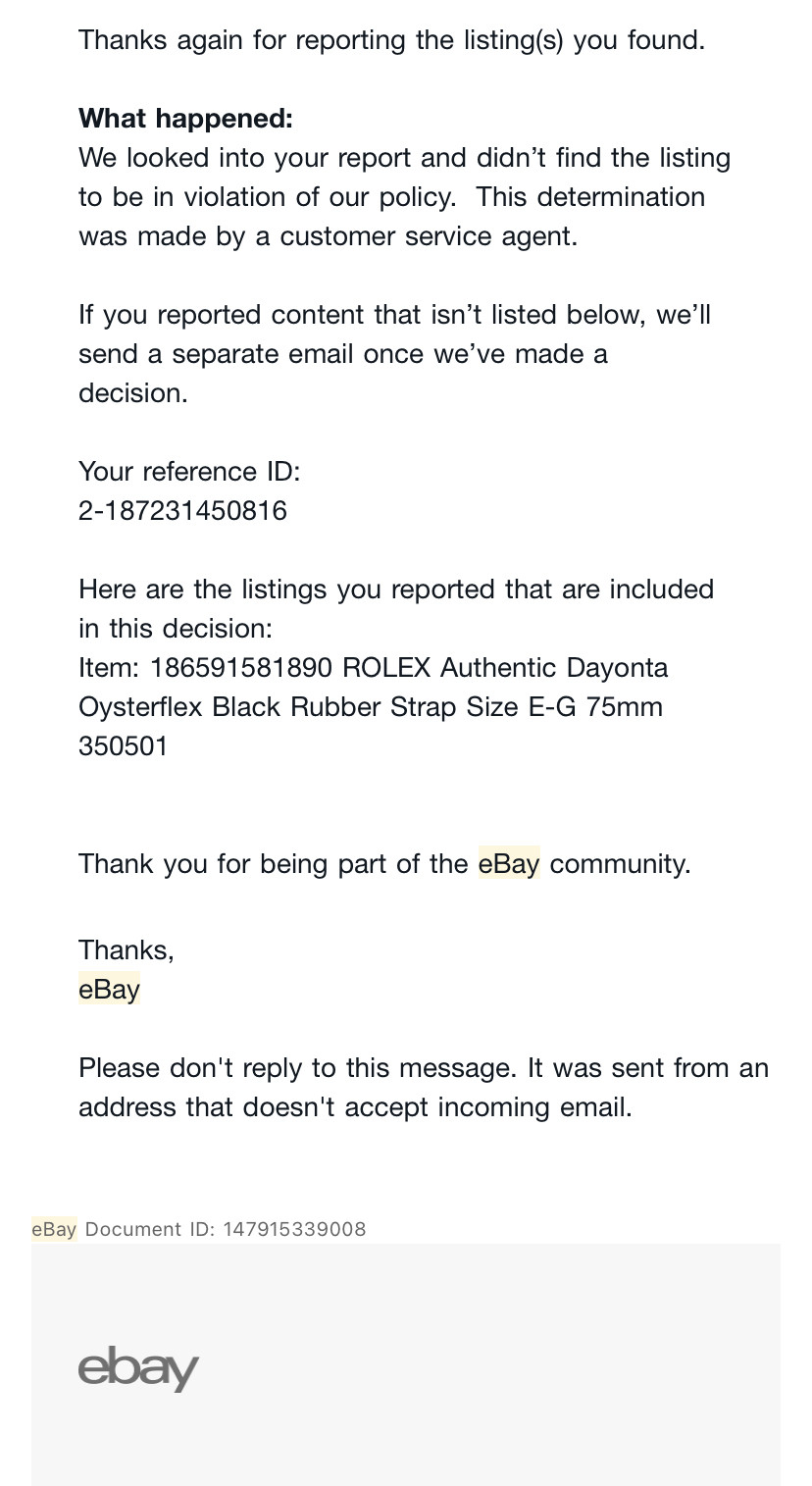This screenshot has width=812, height=1486.
Task: Click highlighted eBay word before 'community'
Action: coord(509,863)
